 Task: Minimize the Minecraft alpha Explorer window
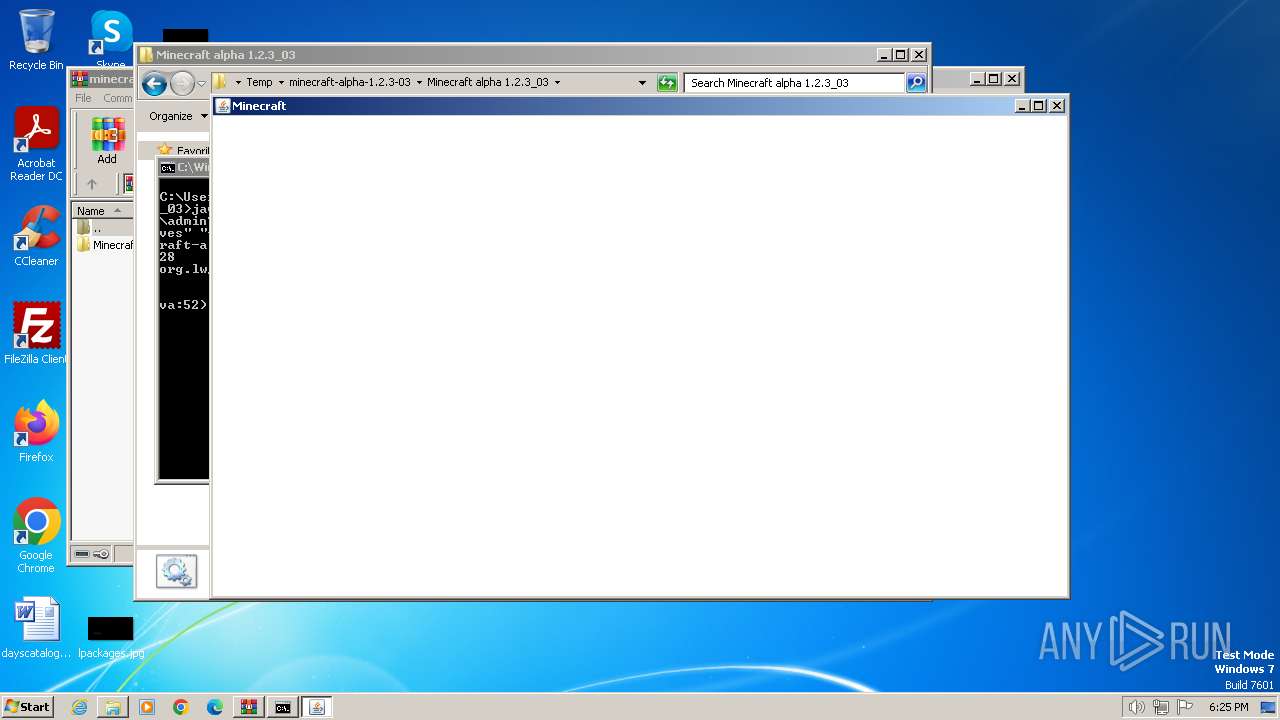pyautogui.click(x=883, y=55)
